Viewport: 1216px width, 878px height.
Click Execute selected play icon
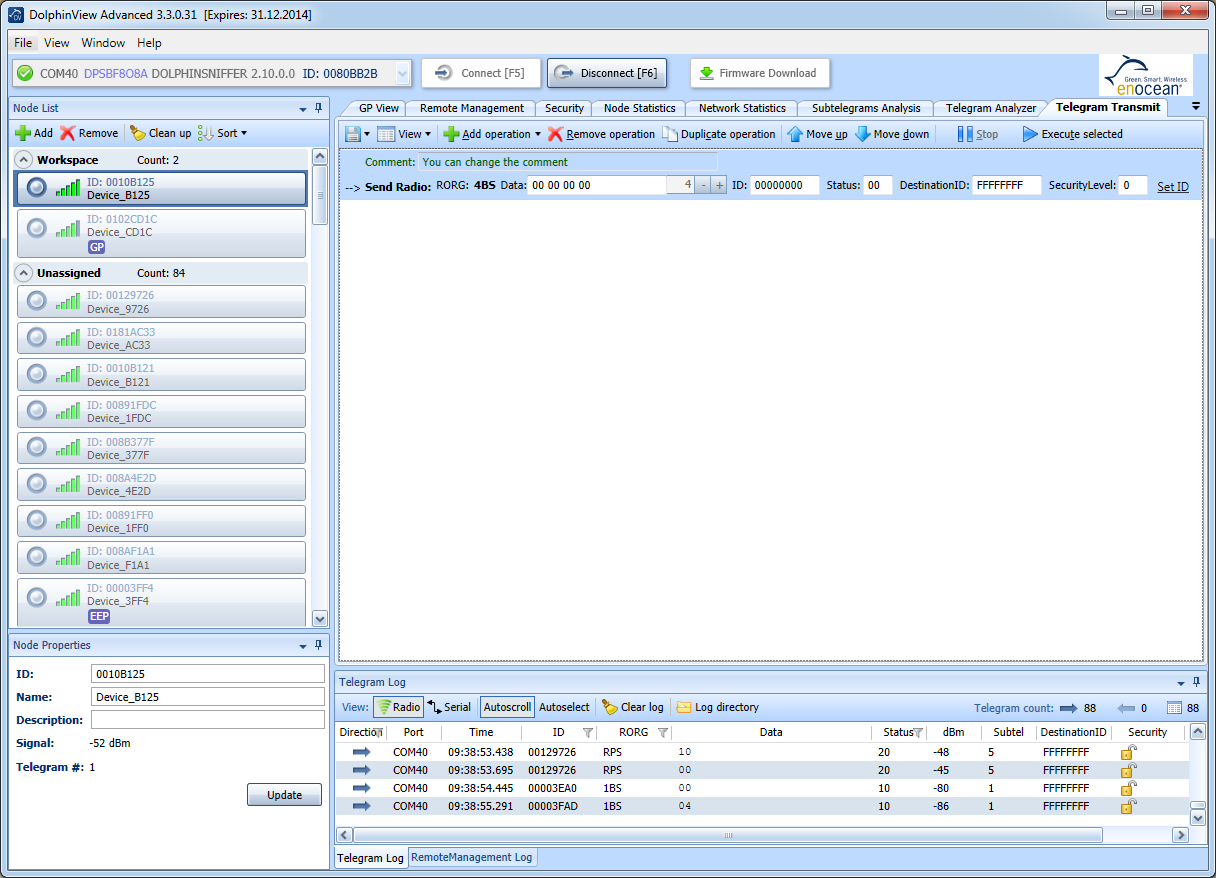pyautogui.click(x=1030, y=134)
